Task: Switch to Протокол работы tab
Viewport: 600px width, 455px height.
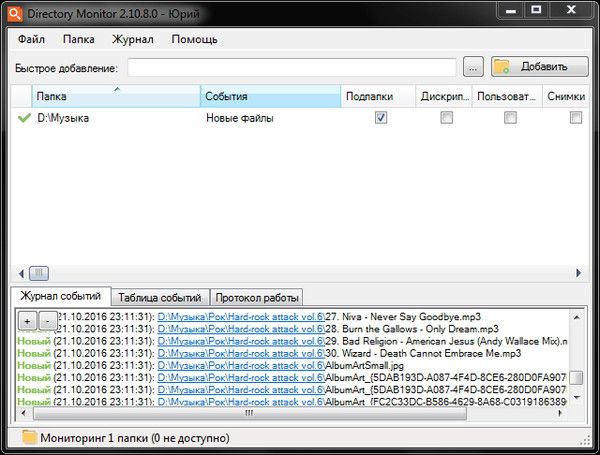Action: [x=257, y=298]
